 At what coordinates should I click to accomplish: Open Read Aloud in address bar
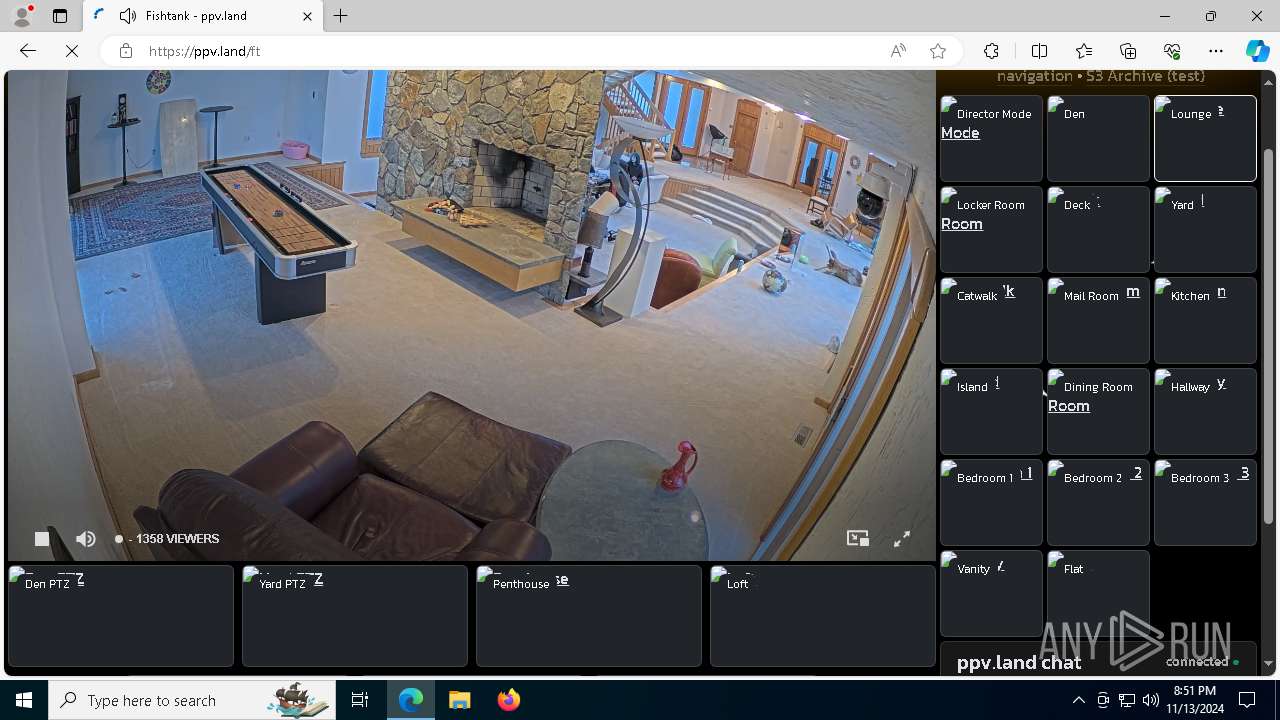898,51
